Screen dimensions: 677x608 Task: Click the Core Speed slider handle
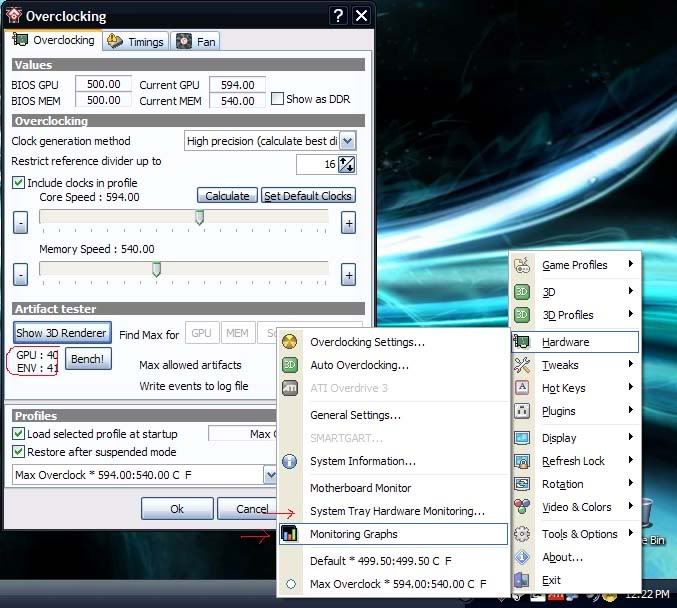click(199, 217)
